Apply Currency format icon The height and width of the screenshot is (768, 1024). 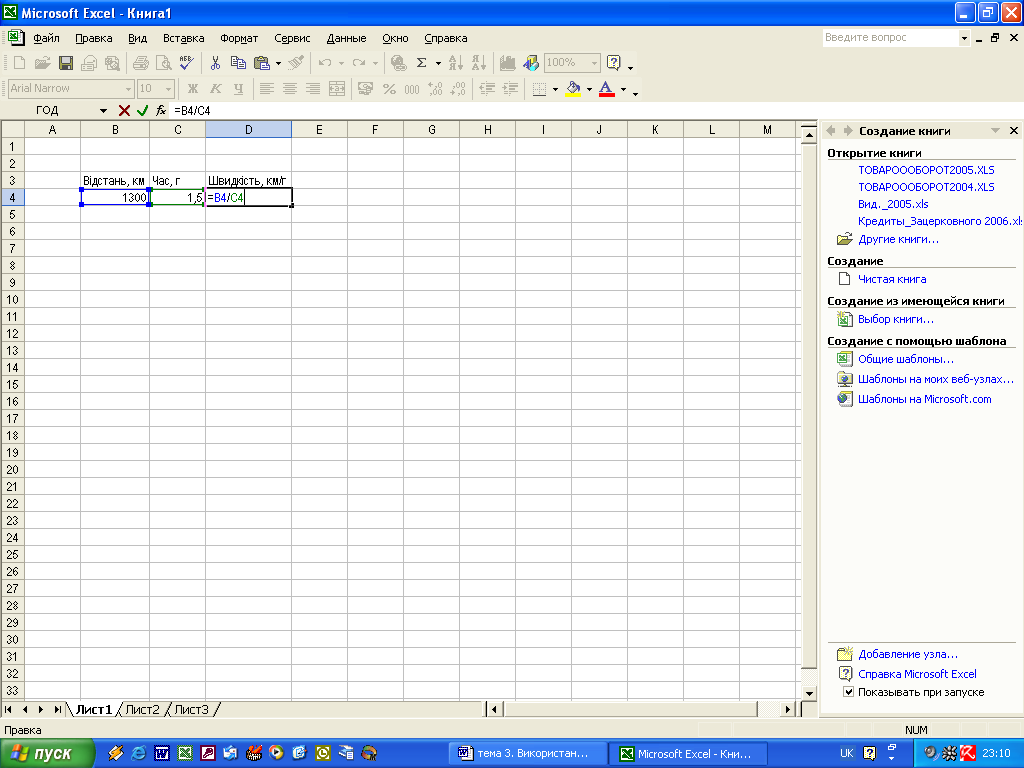(x=366, y=89)
